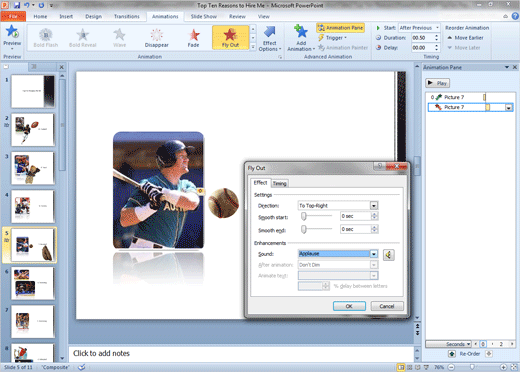Screen dimensions: 520x372
Task: Click the Redo icon in quick access toolbar
Action: click(x=41, y=5)
